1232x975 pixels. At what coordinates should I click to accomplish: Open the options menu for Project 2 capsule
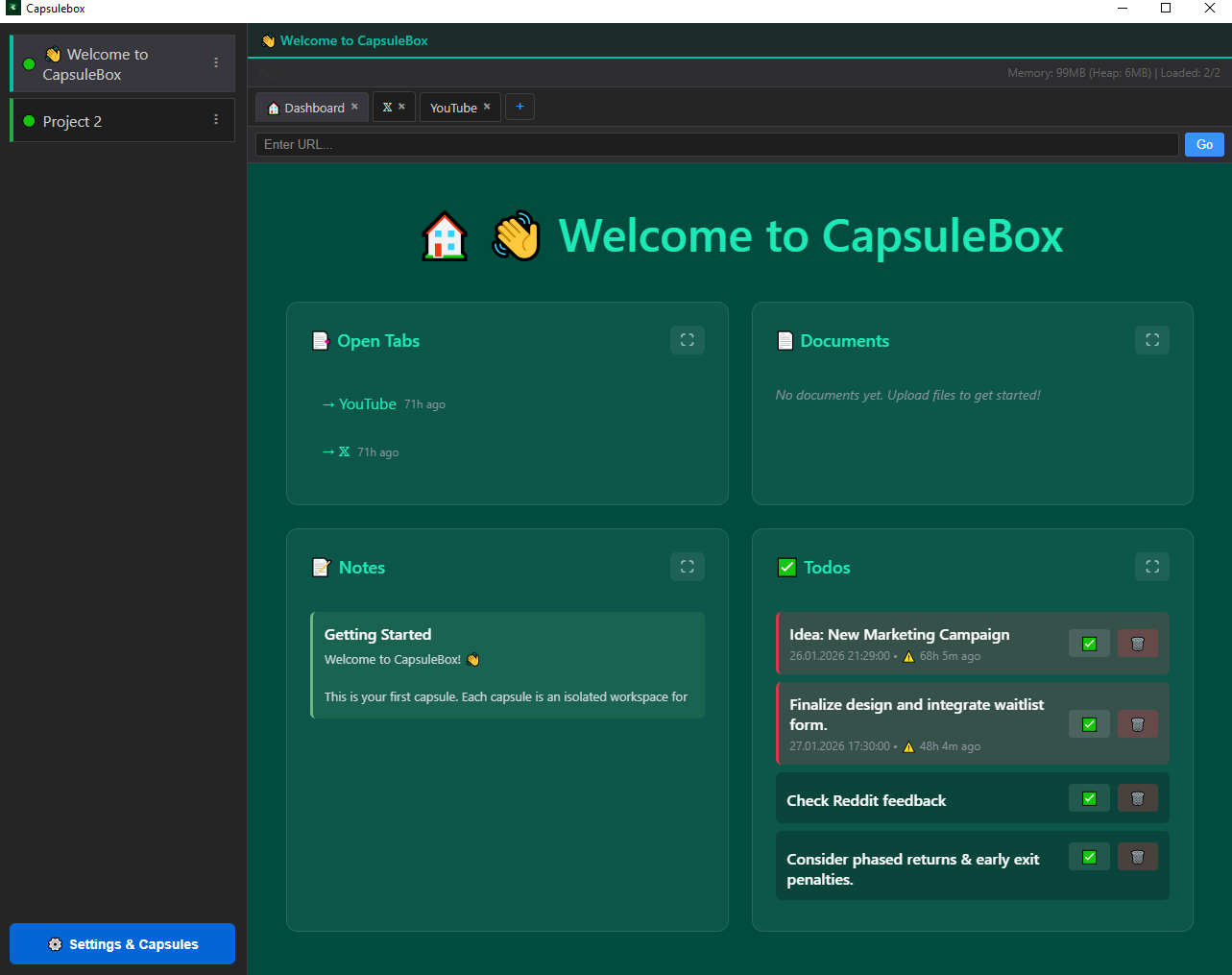tap(215, 119)
